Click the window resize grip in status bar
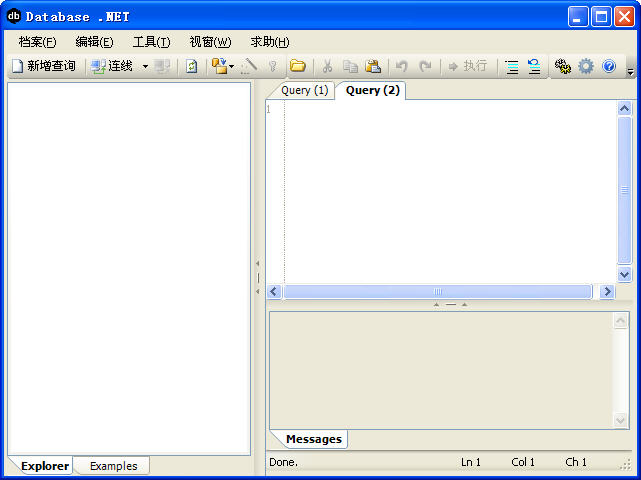 point(626,465)
